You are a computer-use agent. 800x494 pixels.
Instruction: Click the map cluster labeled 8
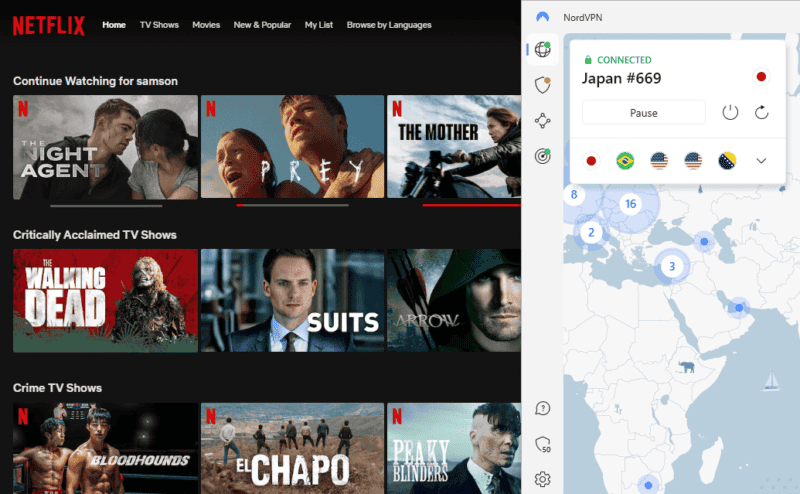[574, 194]
